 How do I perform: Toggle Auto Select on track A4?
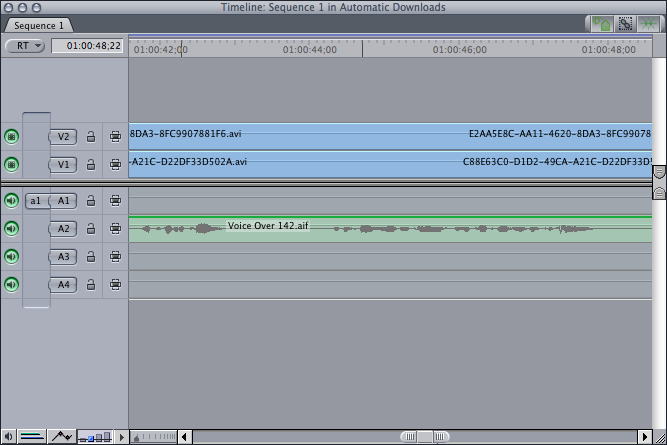point(115,285)
